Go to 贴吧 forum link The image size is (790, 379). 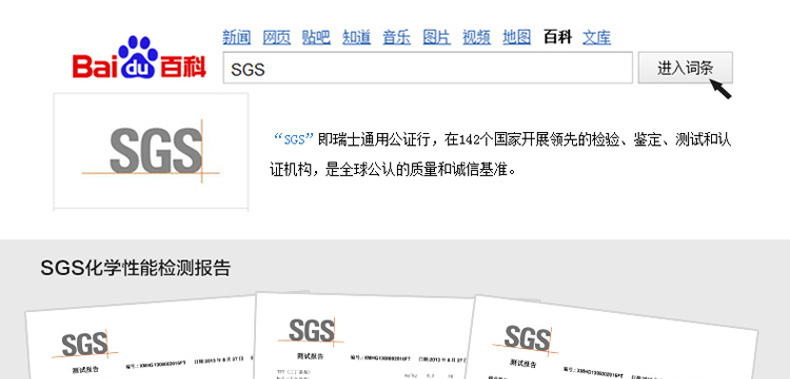[316, 37]
